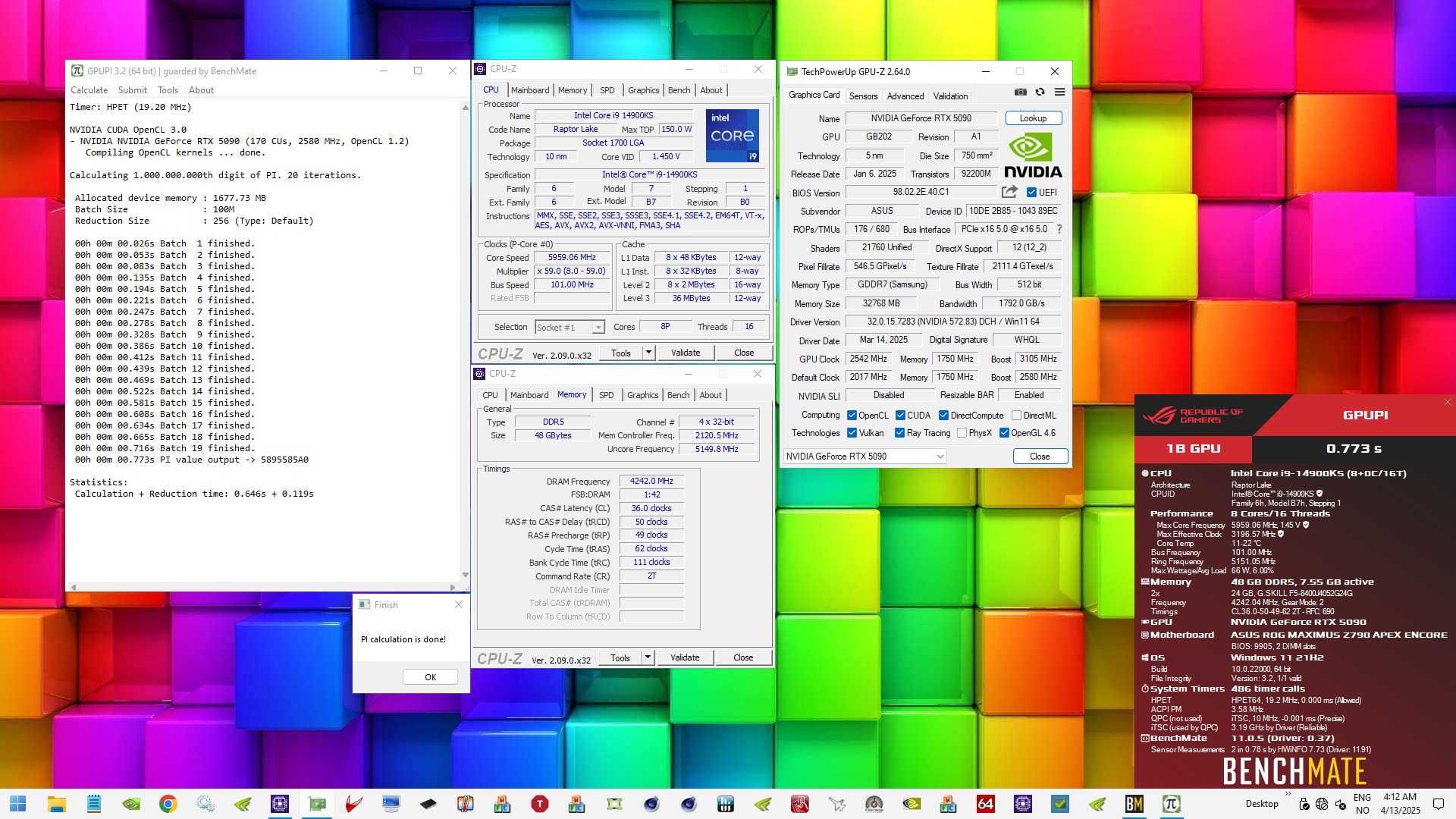Viewport: 1456px width, 819px height.
Task: Click the Core Speed value 5959.06 MHz
Action: (572, 258)
